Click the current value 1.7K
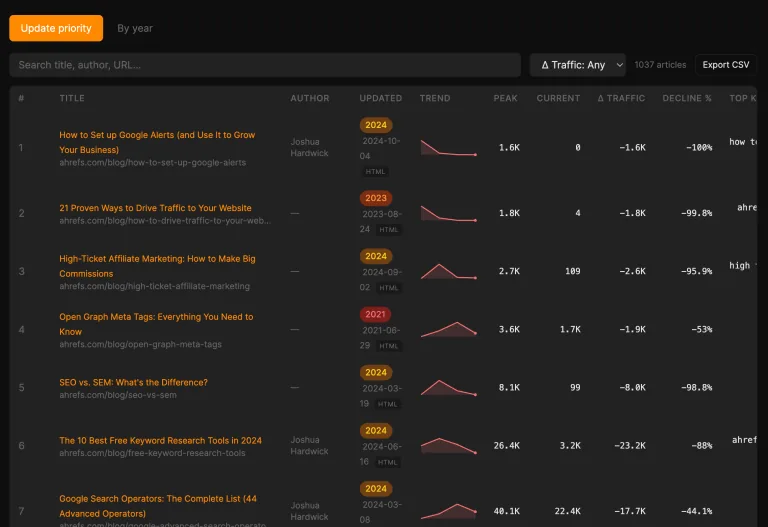768x527 pixels. [570, 329]
